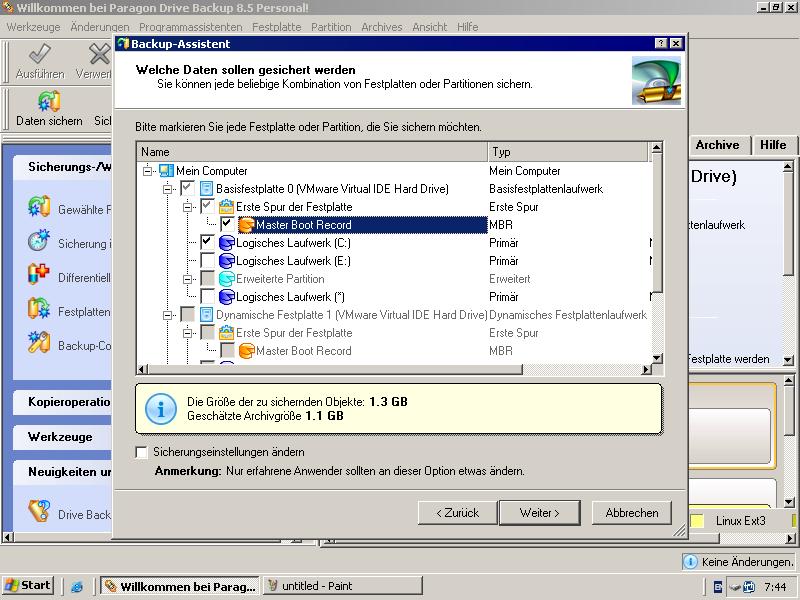
Task: Click the Verwerfen X toolbar icon
Action: tap(99, 55)
